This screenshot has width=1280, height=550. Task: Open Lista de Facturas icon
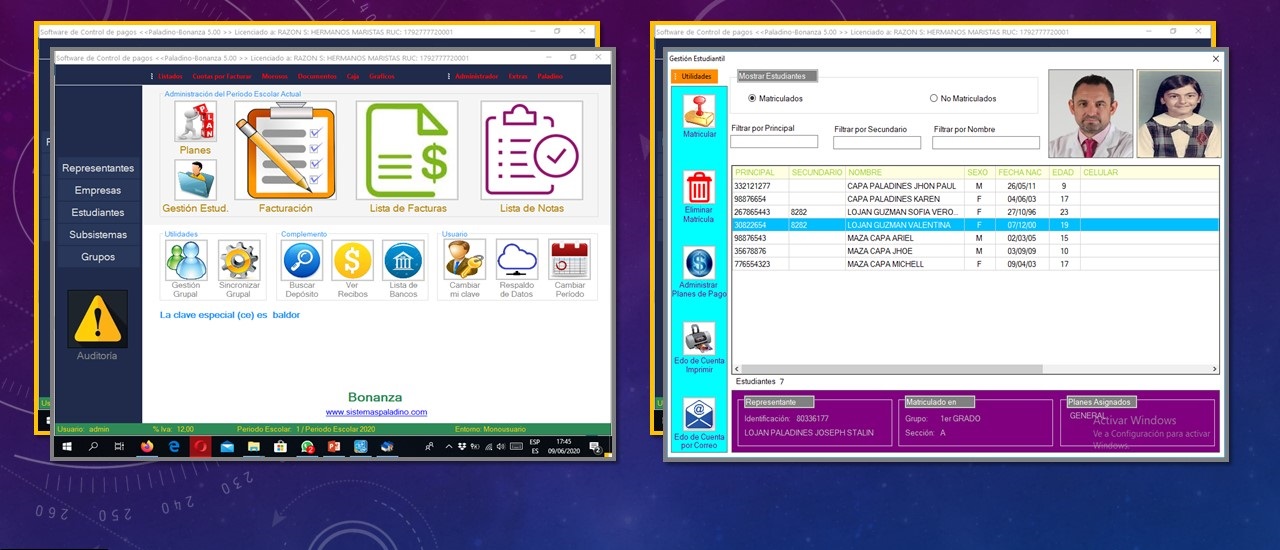[407, 150]
